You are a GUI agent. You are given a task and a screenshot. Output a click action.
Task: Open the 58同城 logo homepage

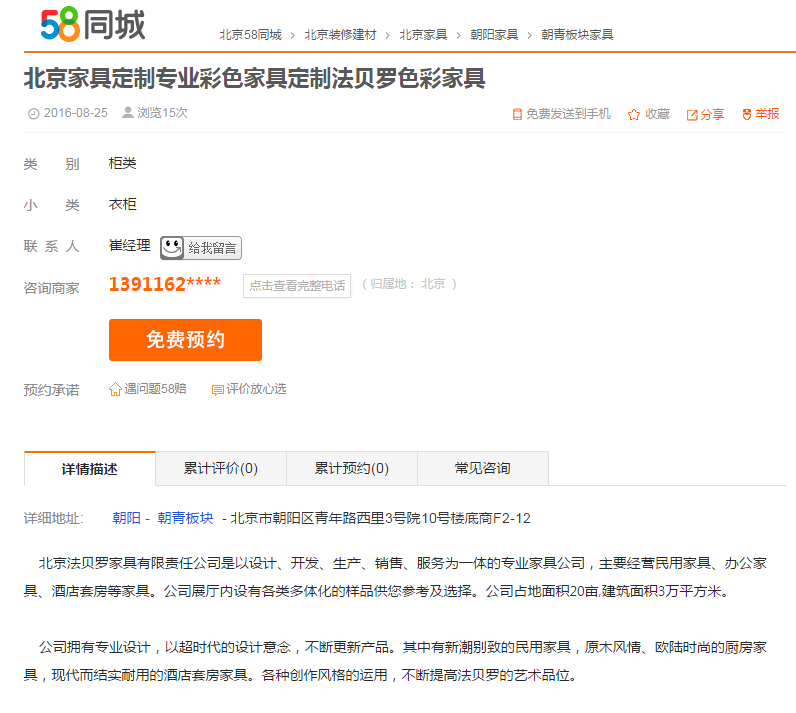(93, 24)
